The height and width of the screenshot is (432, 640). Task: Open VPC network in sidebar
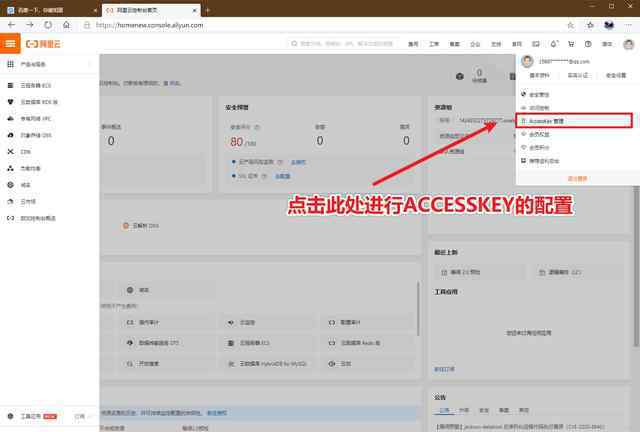(x=36, y=118)
